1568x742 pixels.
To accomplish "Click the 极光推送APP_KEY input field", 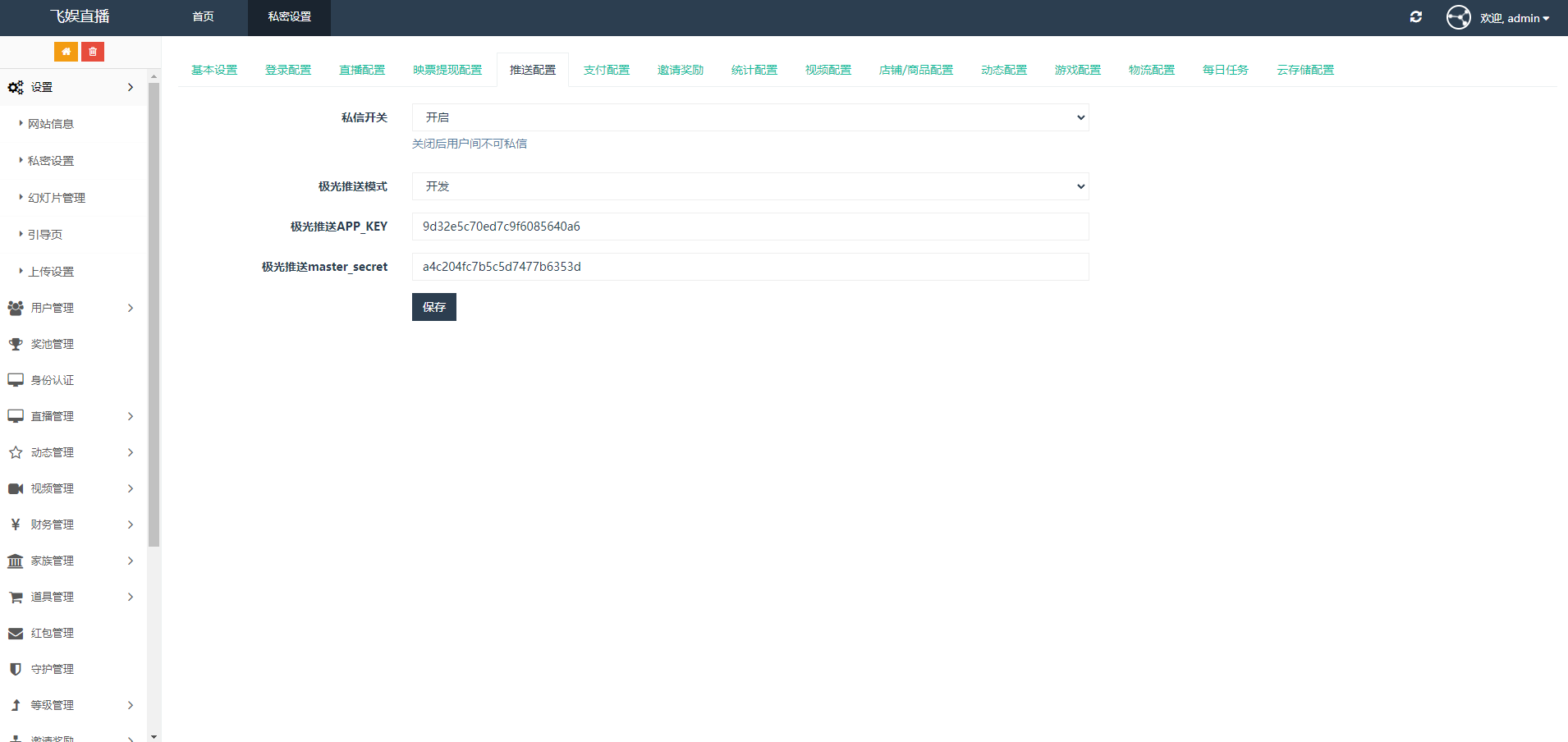I will [x=750, y=227].
